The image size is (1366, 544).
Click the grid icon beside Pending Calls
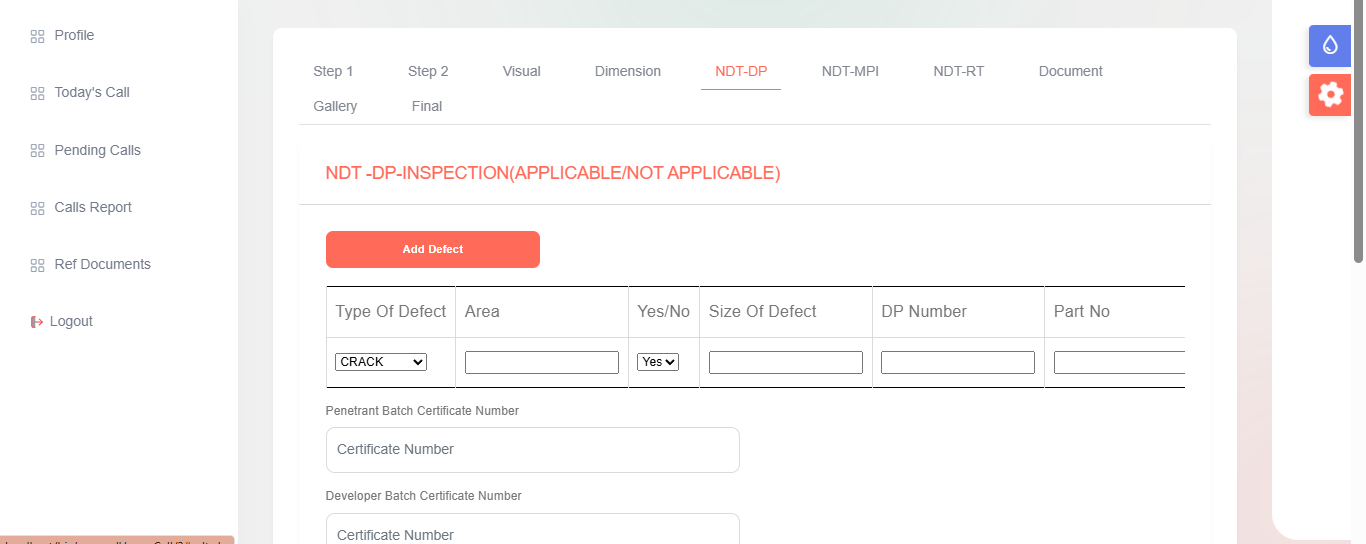[x=38, y=151]
